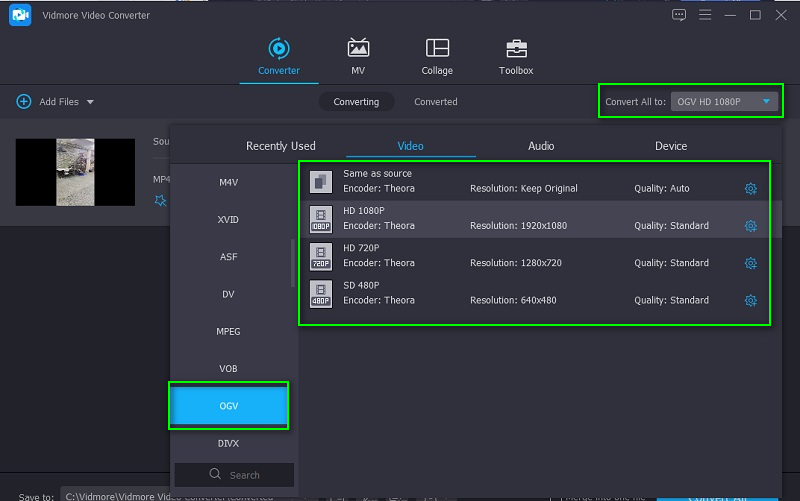The image size is (800, 501).
Task: Open the Toolbox icon
Action: coord(516,48)
